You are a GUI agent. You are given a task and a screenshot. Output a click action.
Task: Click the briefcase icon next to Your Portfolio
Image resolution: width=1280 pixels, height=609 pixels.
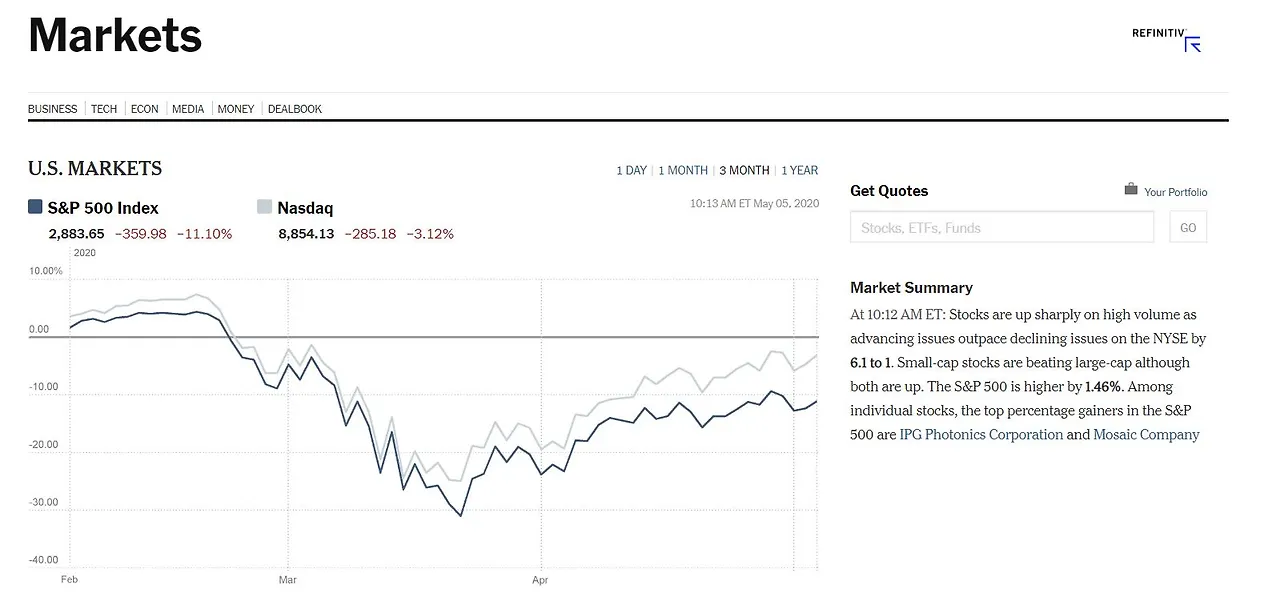[x=1129, y=188]
